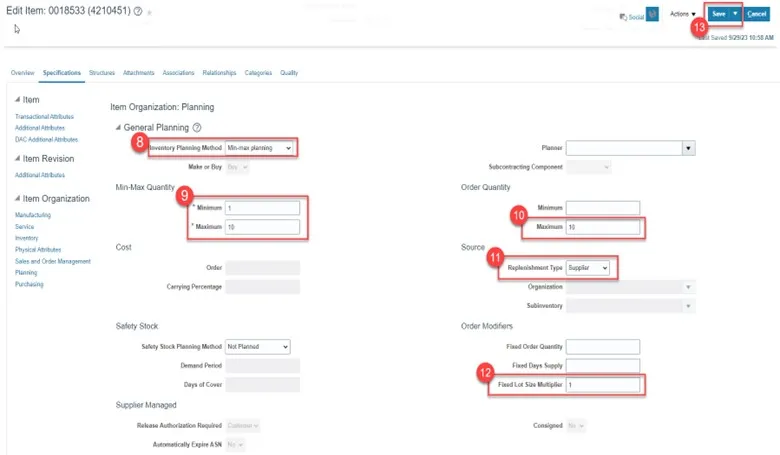Open the Subinventory dropdown arrow
The width and height of the screenshot is (780, 455).
point(688,306)
